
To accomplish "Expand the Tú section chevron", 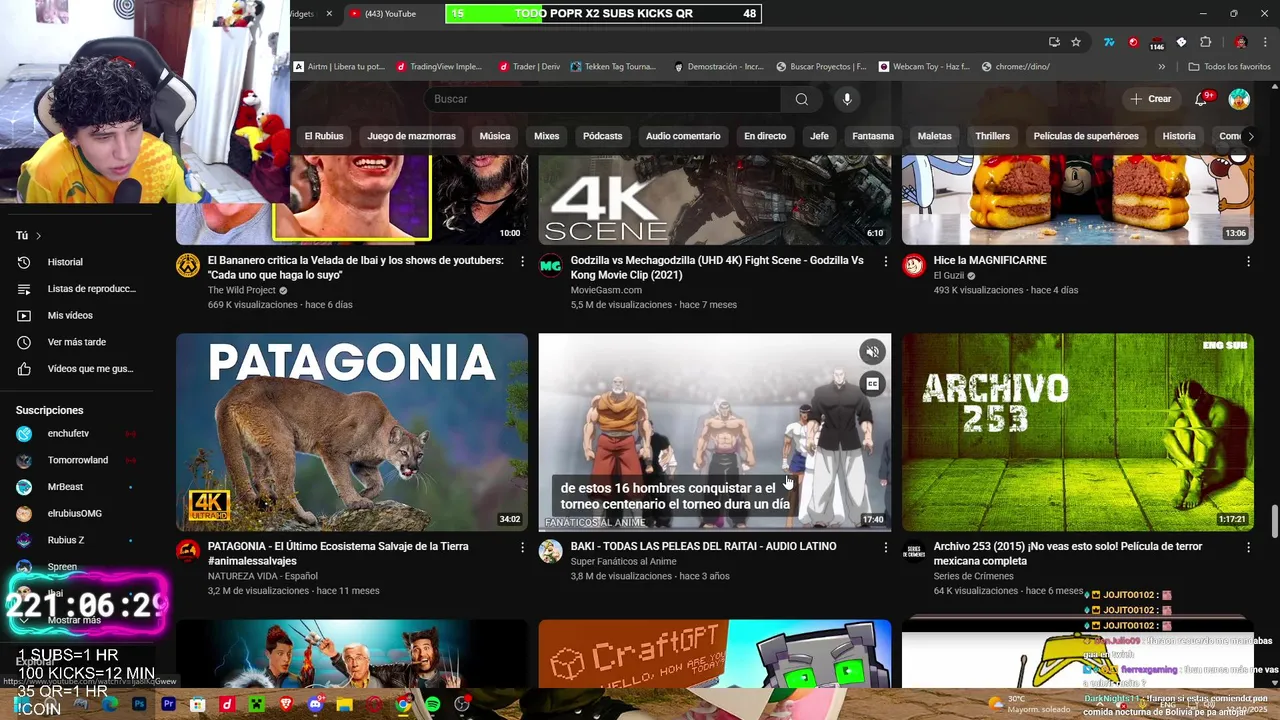I will click(x=38, y=236).
